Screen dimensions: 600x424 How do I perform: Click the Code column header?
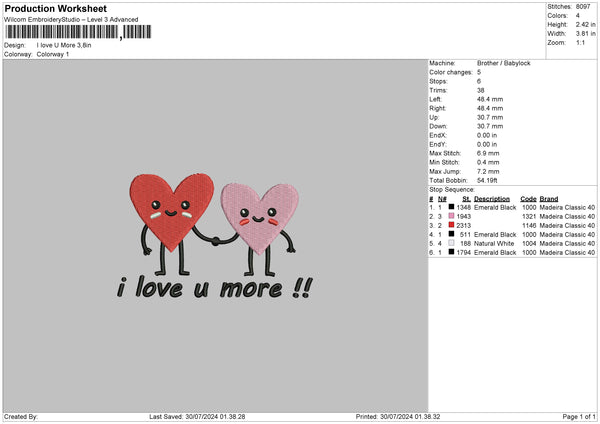click(529, 198)
